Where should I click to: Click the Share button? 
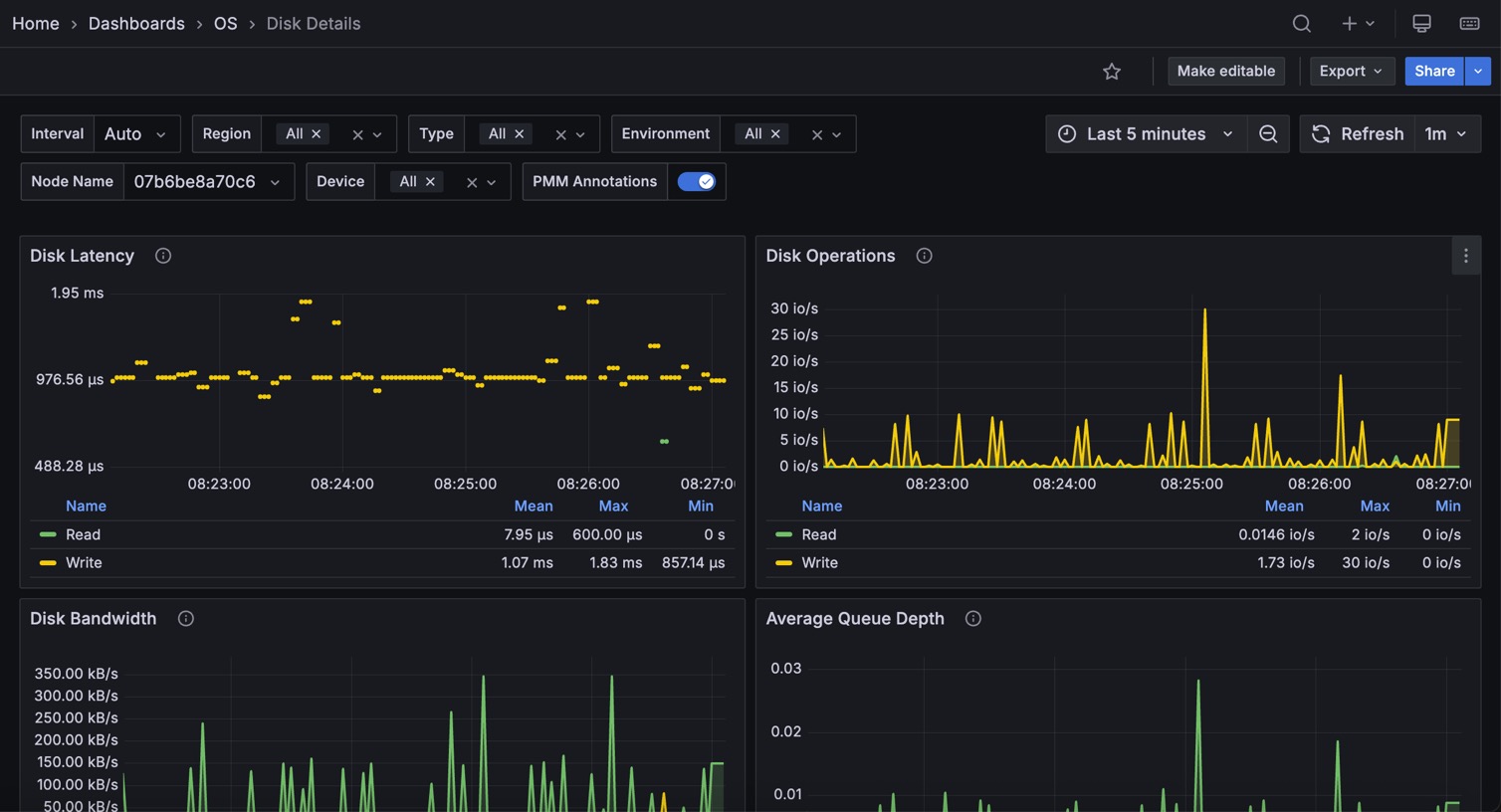[1433, 72]
